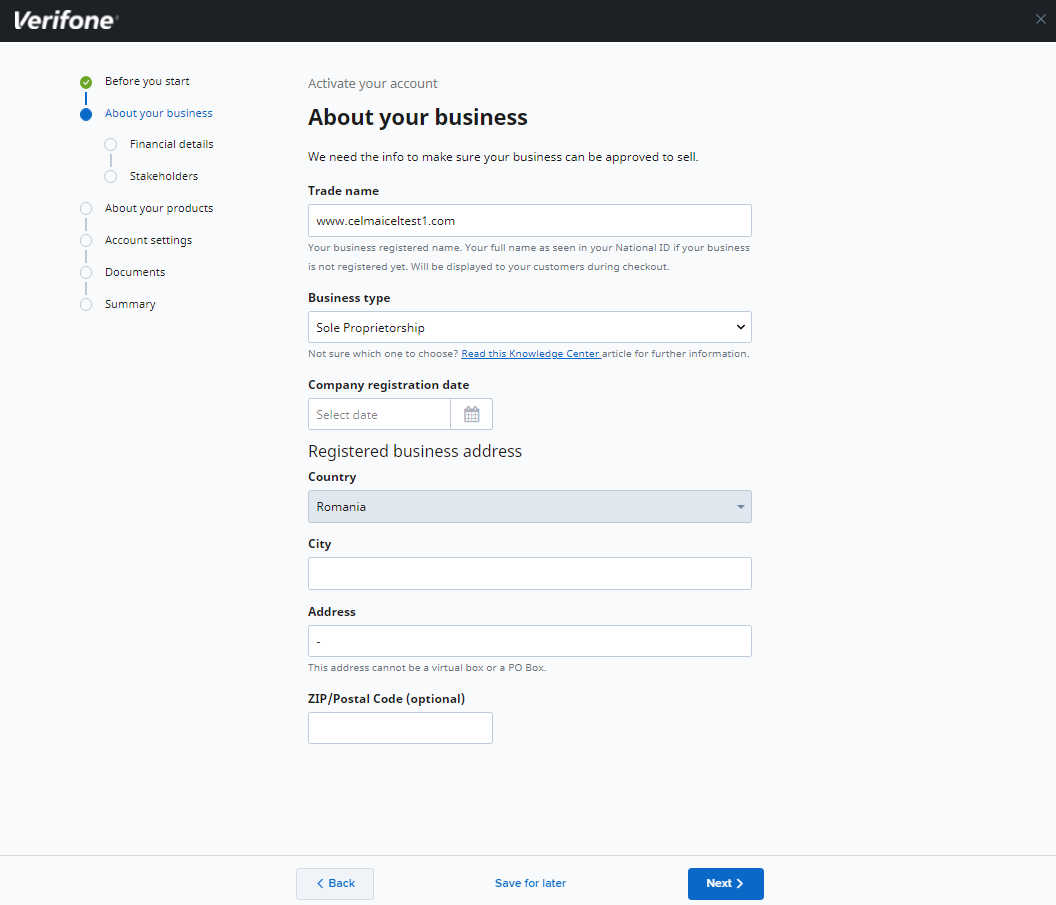Click the green checkmark beside Before you start
Viewport: 1056px width, 905px height.
[86, 81]
